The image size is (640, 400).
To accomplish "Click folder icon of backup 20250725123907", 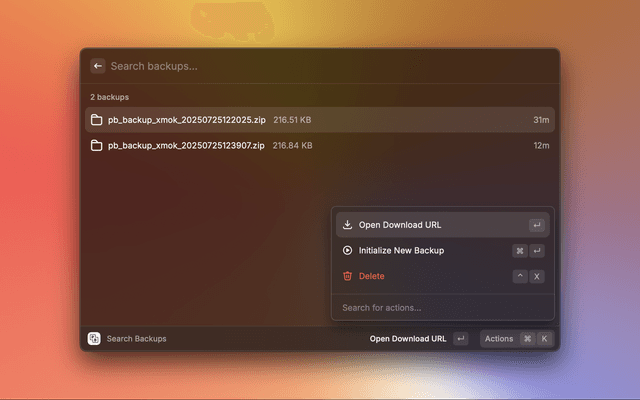I will point(97,146).
